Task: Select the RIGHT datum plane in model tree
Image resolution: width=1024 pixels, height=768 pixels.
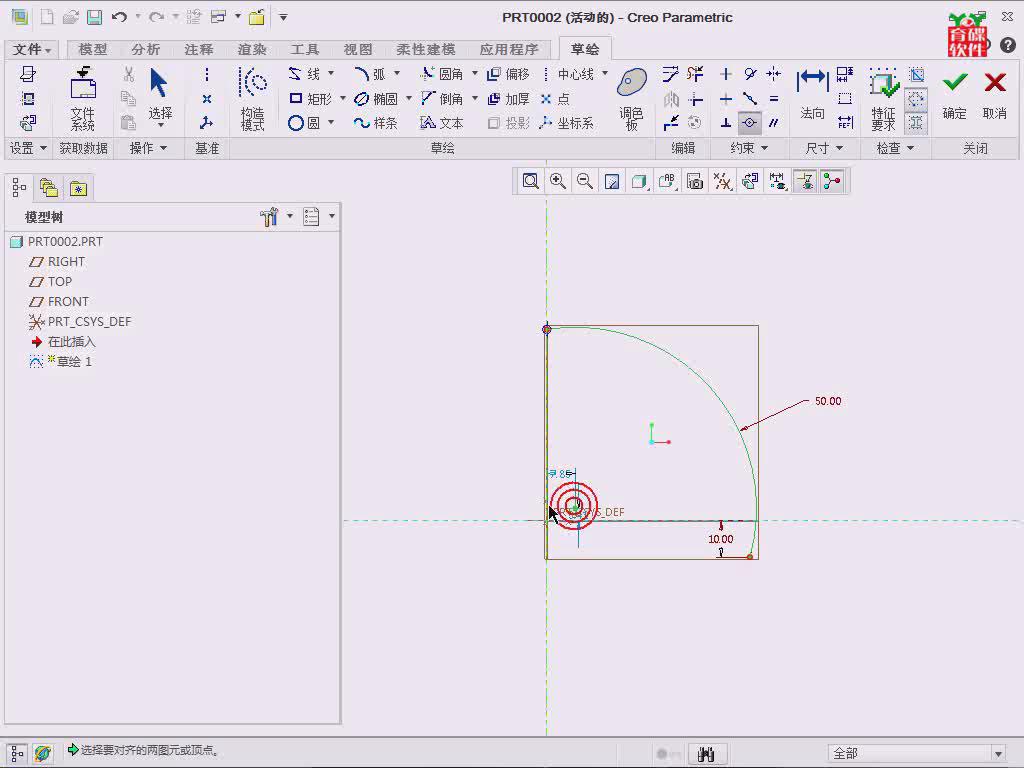Action: tap(57, 262)
